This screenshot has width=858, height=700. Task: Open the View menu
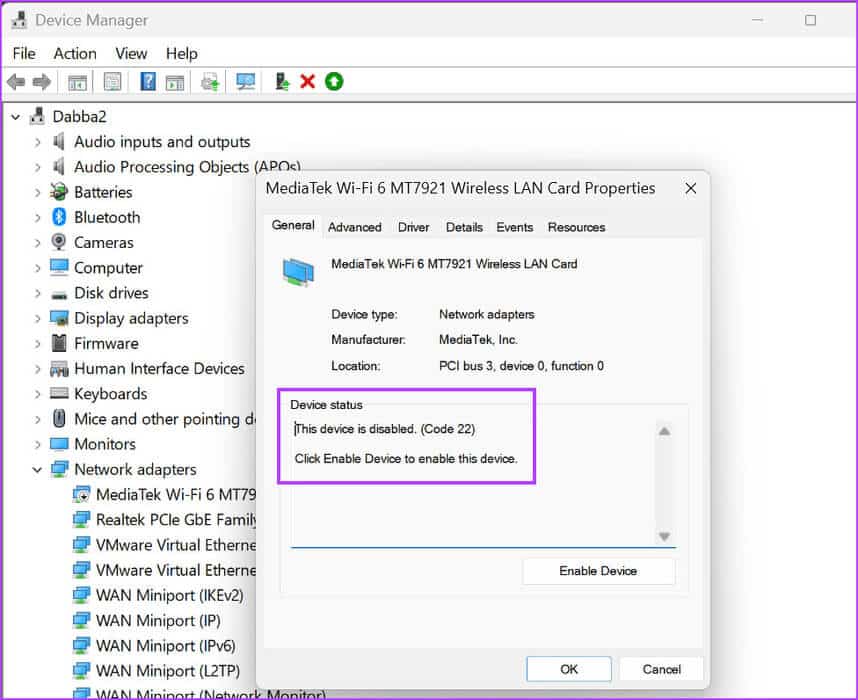(x=131, y=54)
